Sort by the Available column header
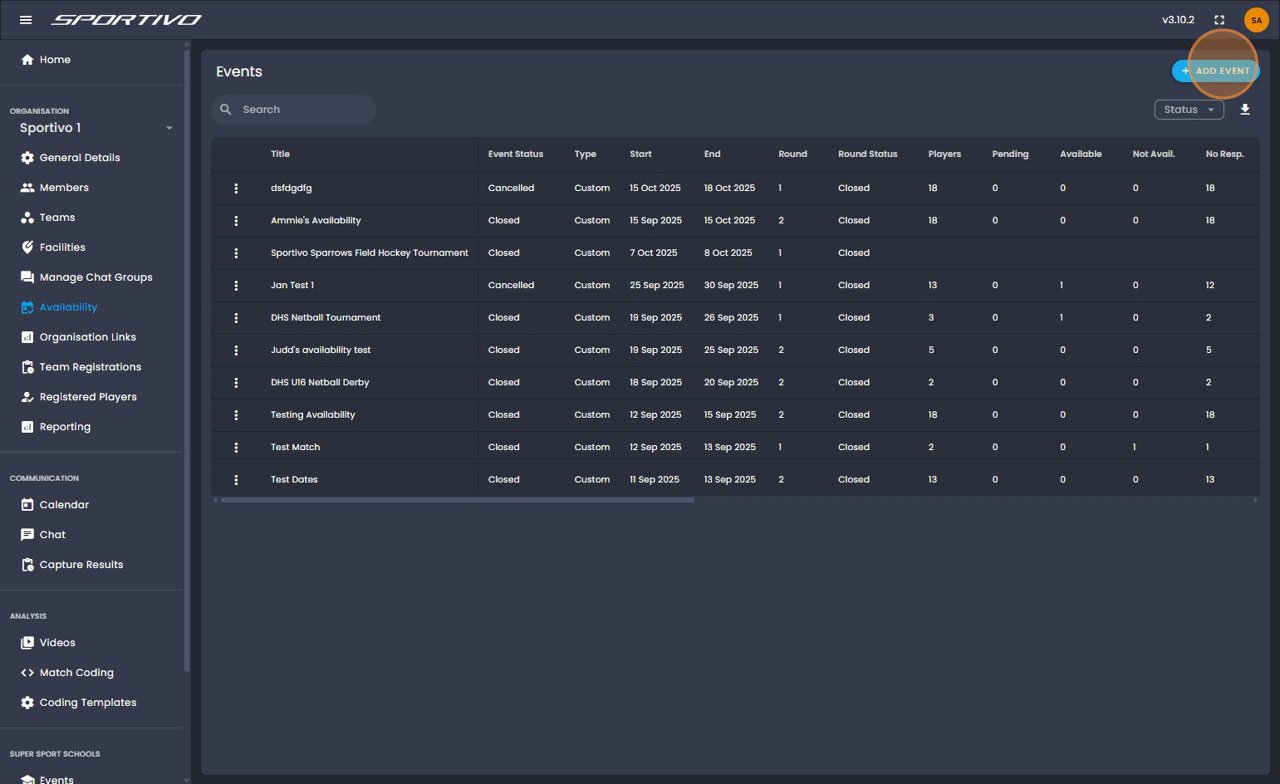The width and height of the screenshot is (1280, 784). [x=1081, y=155]
